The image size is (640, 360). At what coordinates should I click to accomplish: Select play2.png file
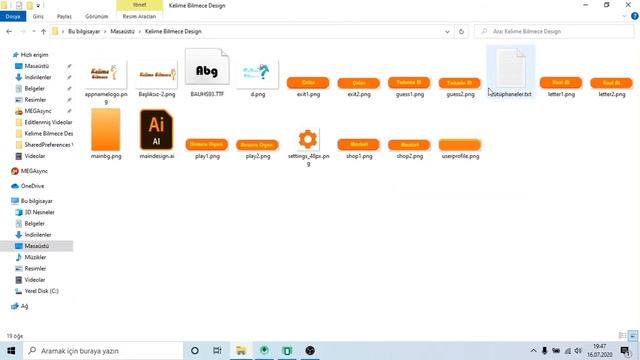pyautogui.click(x=258, y=149)
